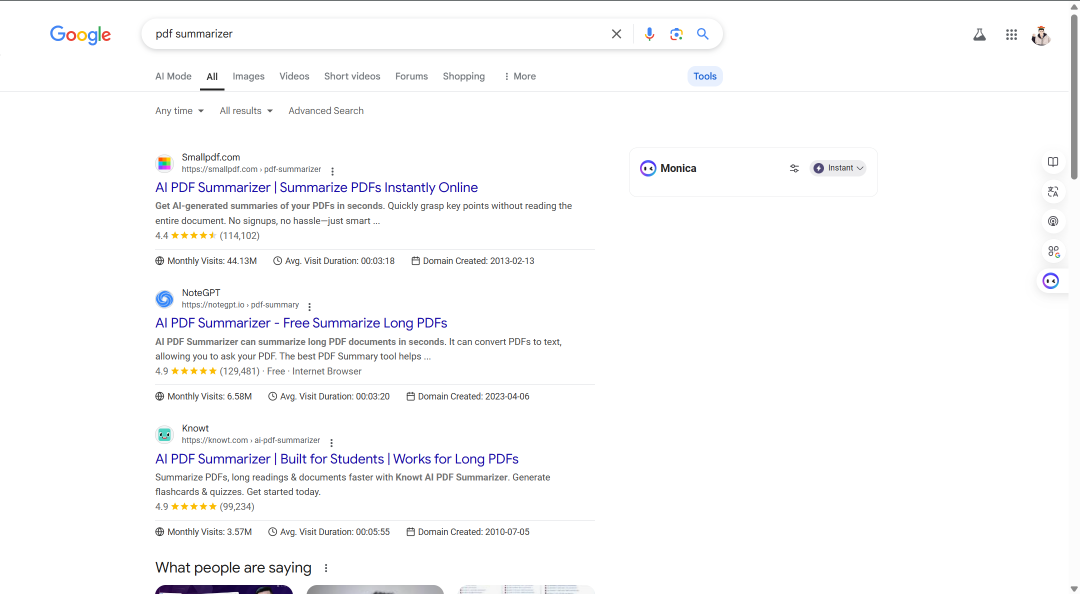Open the All results filter dropdown

(x=246, y=110)
